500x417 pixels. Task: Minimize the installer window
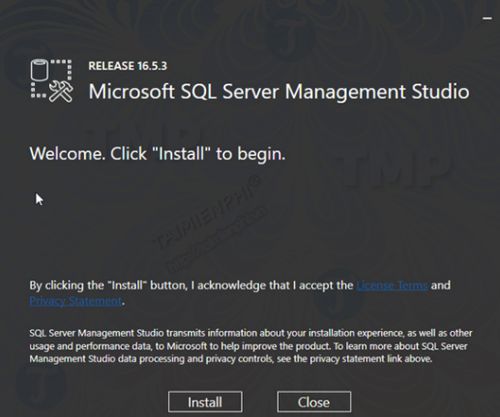(x=487, y=18)
